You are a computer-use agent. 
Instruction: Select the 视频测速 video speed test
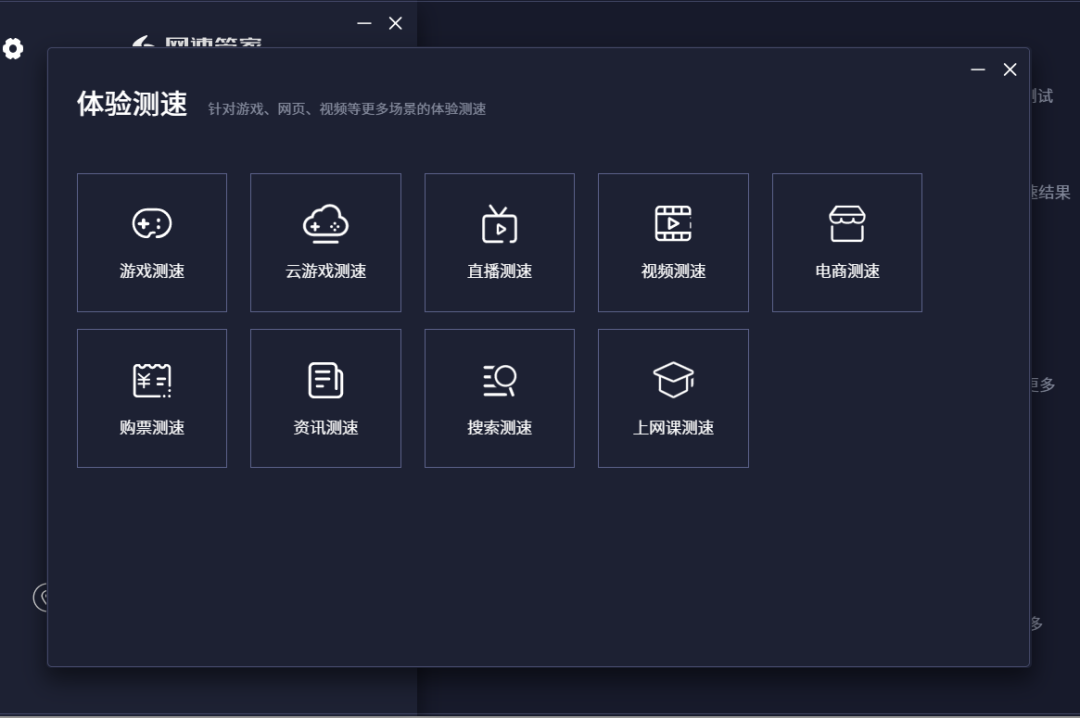click(x=673, y=243)
